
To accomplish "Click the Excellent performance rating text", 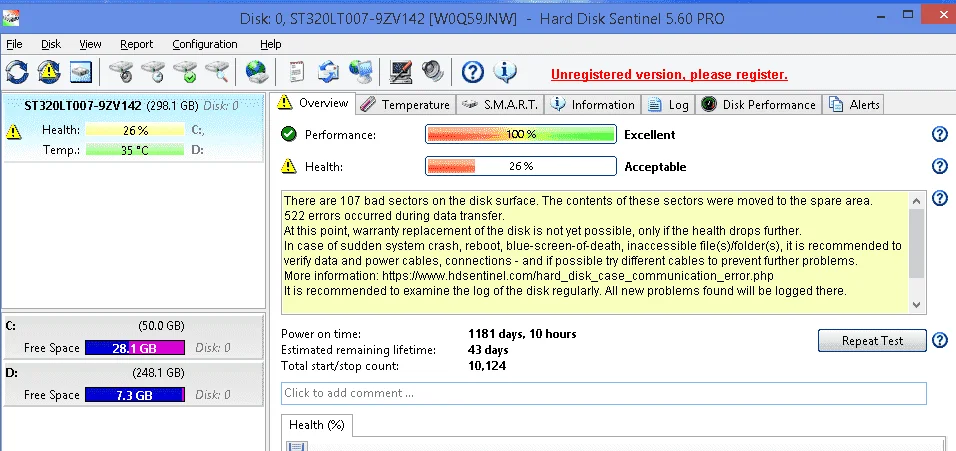I will [650, 135].
